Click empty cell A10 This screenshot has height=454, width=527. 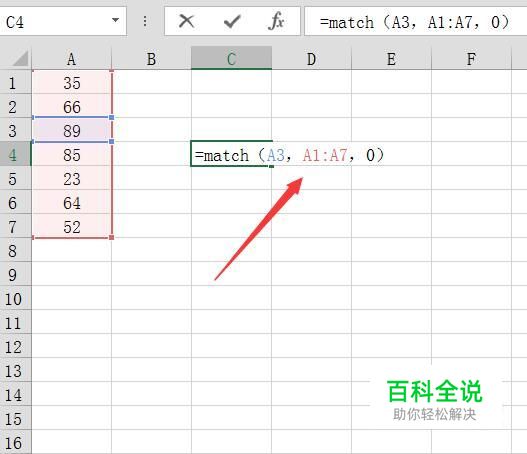point(72,298)
